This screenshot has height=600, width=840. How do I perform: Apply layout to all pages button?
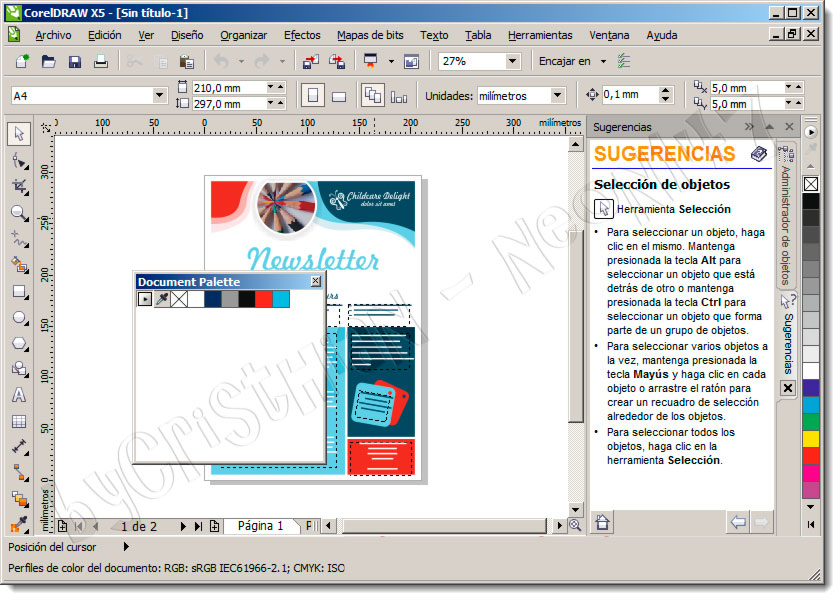[373, 95]
